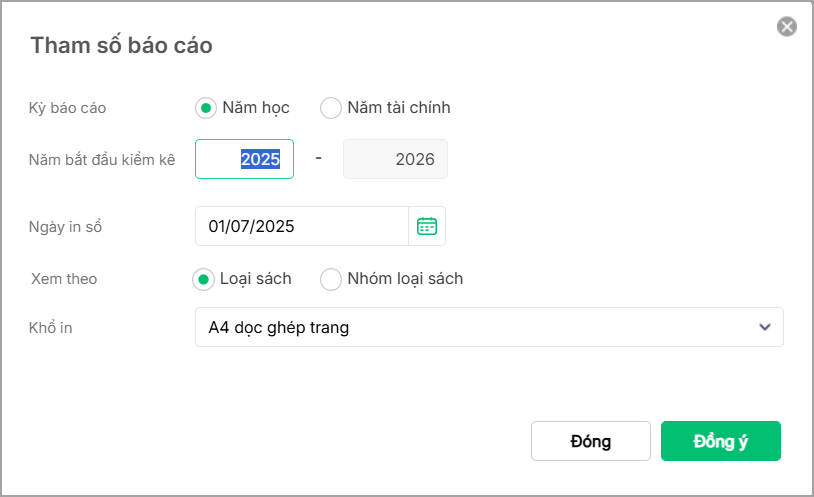This screenshot has width=814, height=497.
Task: Open the A4 dọc ghép trang combo box
Action: [x=480, y=327]
